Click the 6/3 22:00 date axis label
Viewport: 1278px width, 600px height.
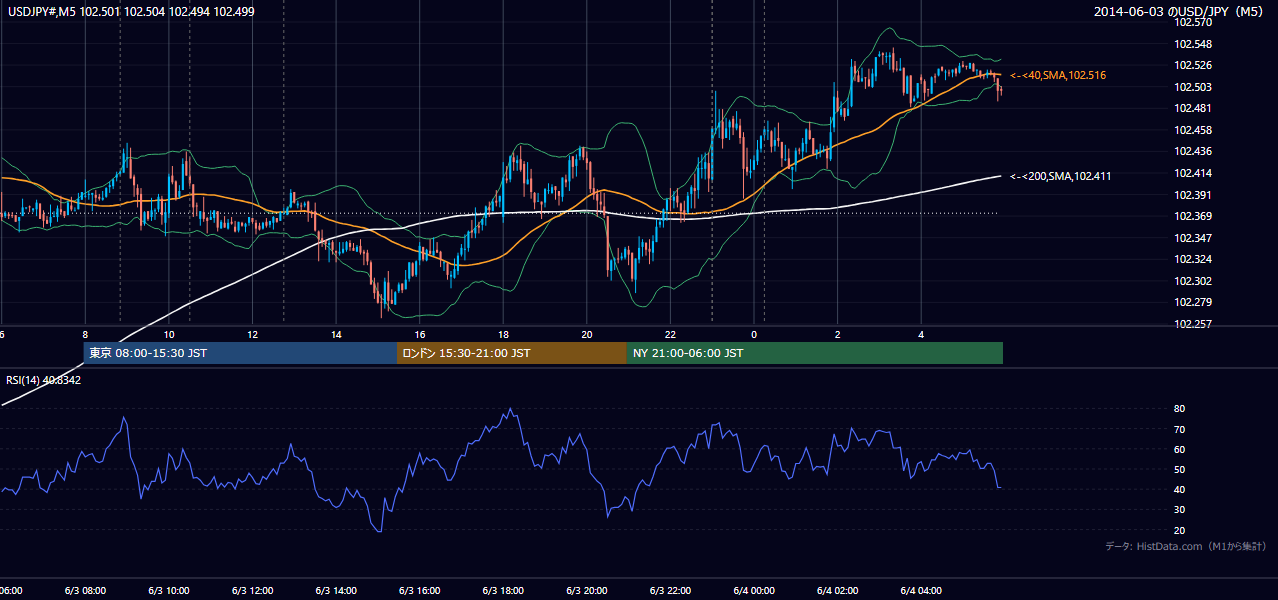(x=670, y=590)
